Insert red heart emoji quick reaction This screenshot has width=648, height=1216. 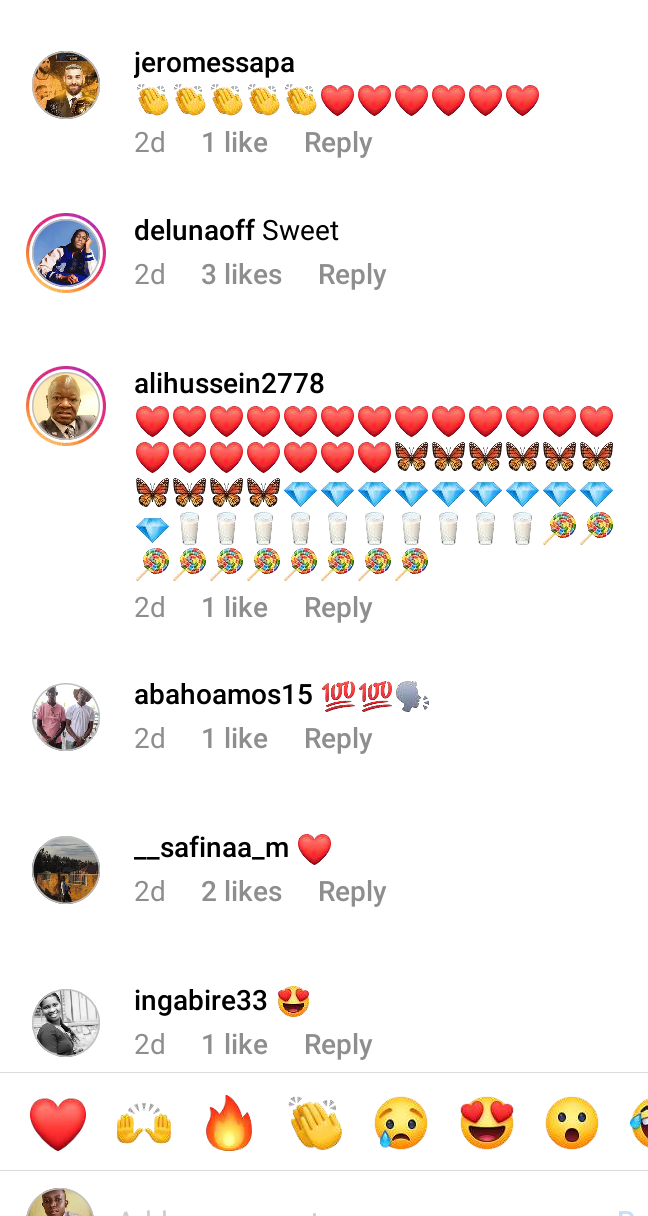58,1123
